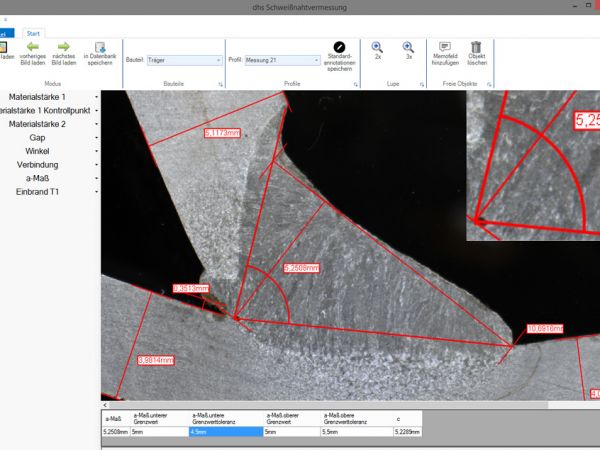Click the a-Maß untere Grenzwerttoleranz column header
Viewport: 600px width, 450px height.
pyautogui.click(x=226, y=419)
